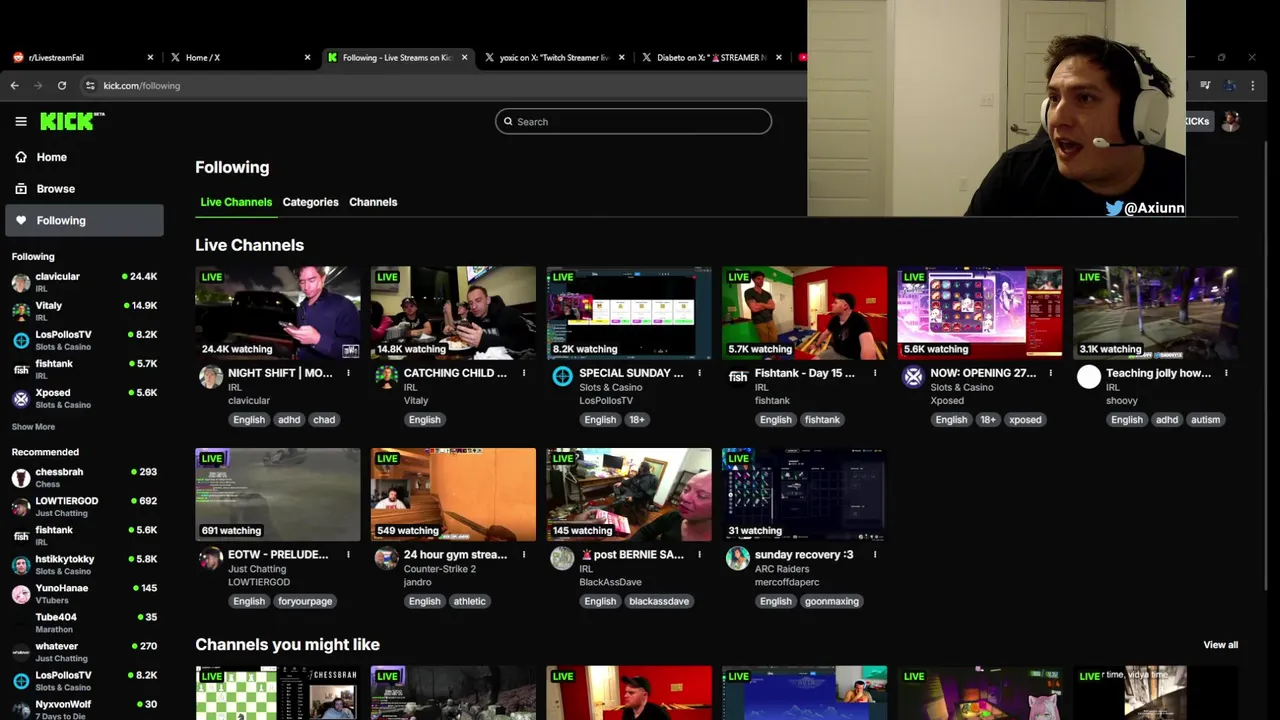This screenshot has height=720, width=1280.
Task: Click the kick.com/following address bar
Action: pyautogui.click(x=141, y=86)
